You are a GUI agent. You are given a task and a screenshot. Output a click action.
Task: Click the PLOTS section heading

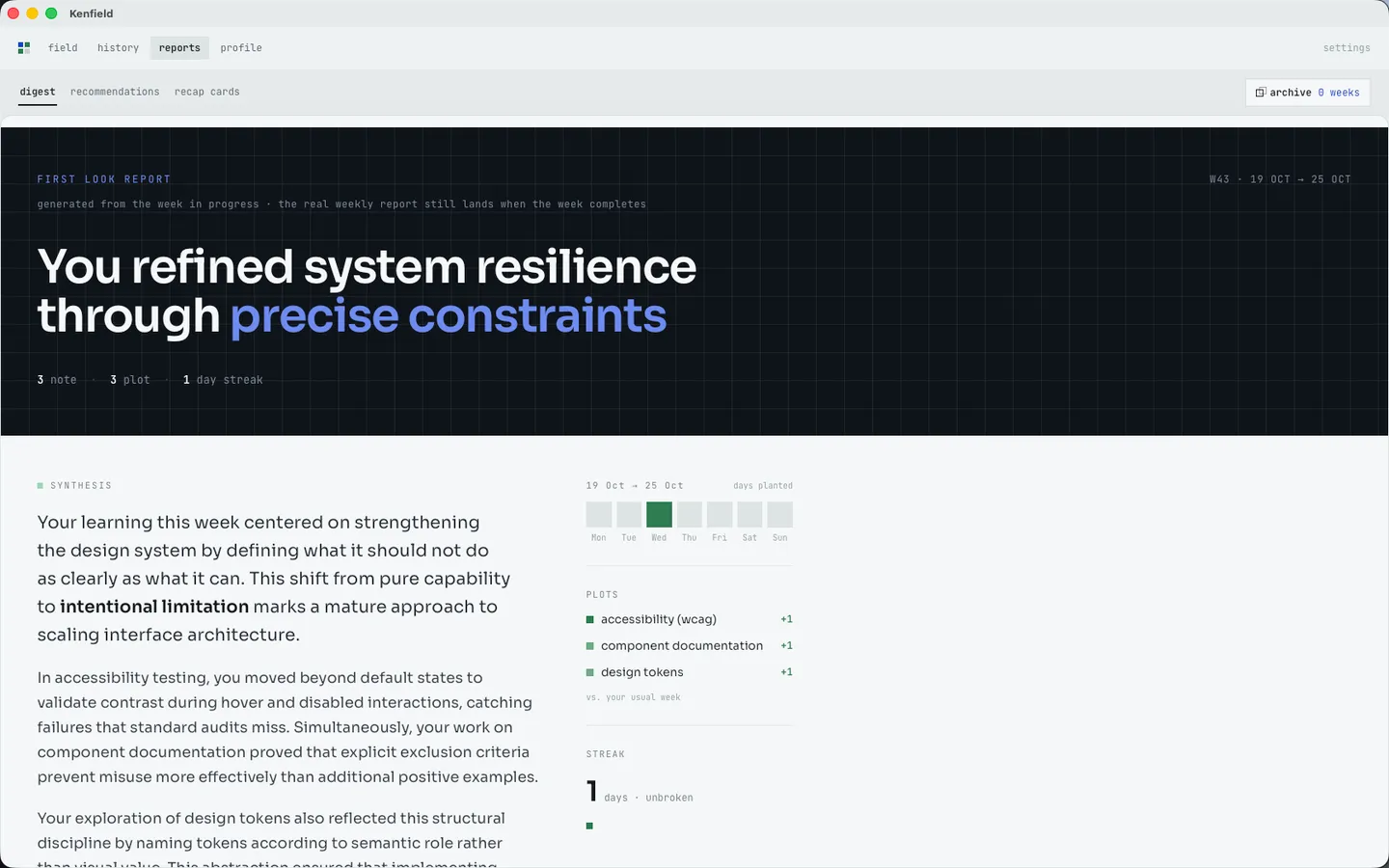point(602,595)
